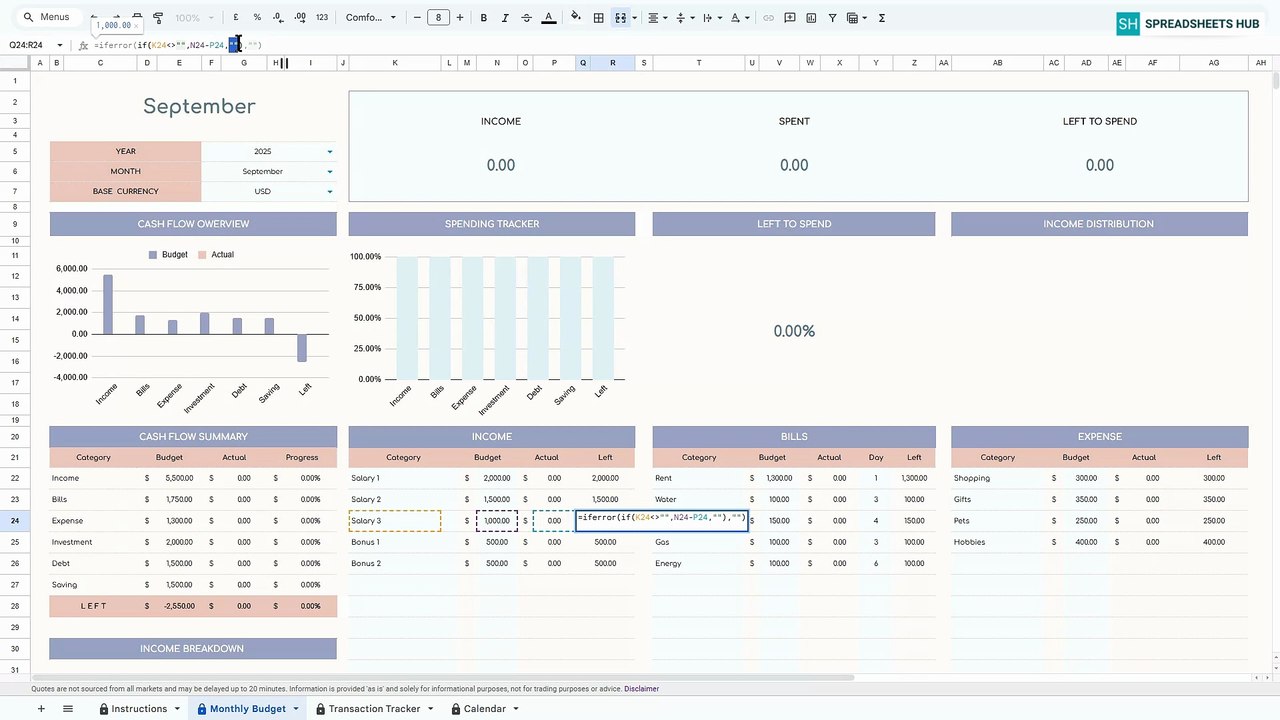Open text wrapping options
The height and width of the screenshot is (720, 1280).
point(711,18)
